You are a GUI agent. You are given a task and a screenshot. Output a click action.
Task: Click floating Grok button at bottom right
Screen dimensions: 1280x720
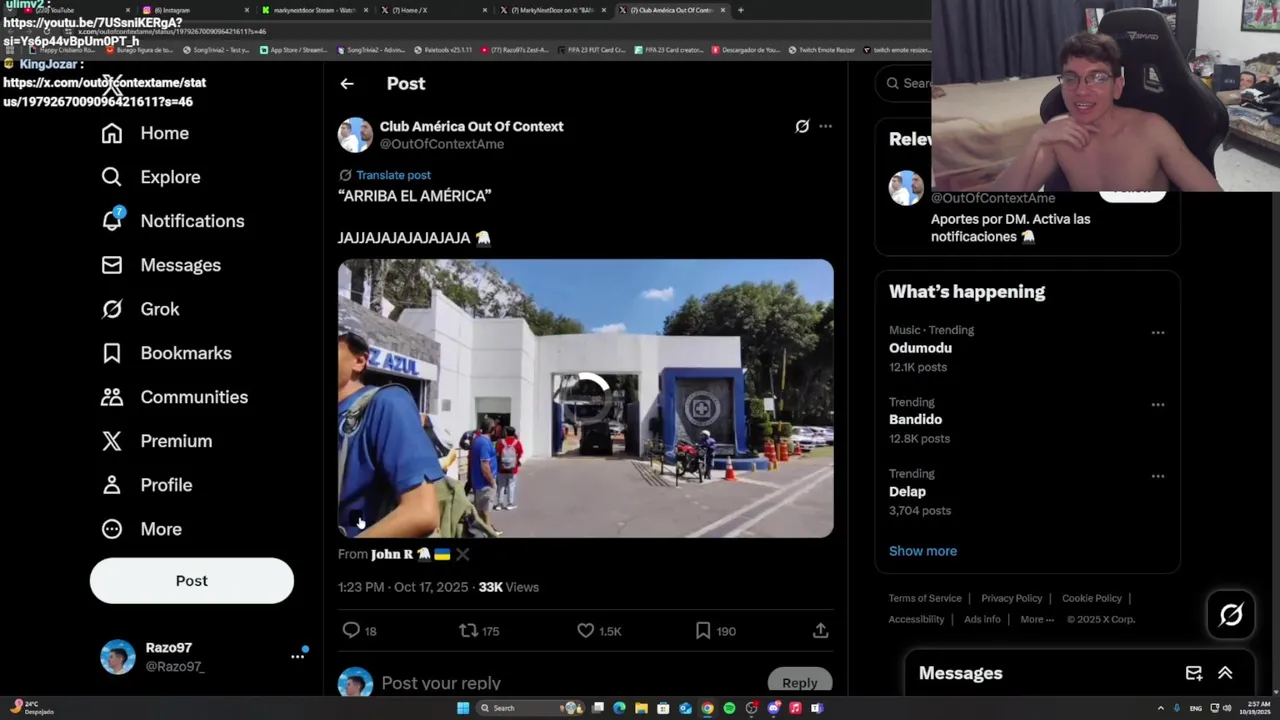click(1231, 615)
